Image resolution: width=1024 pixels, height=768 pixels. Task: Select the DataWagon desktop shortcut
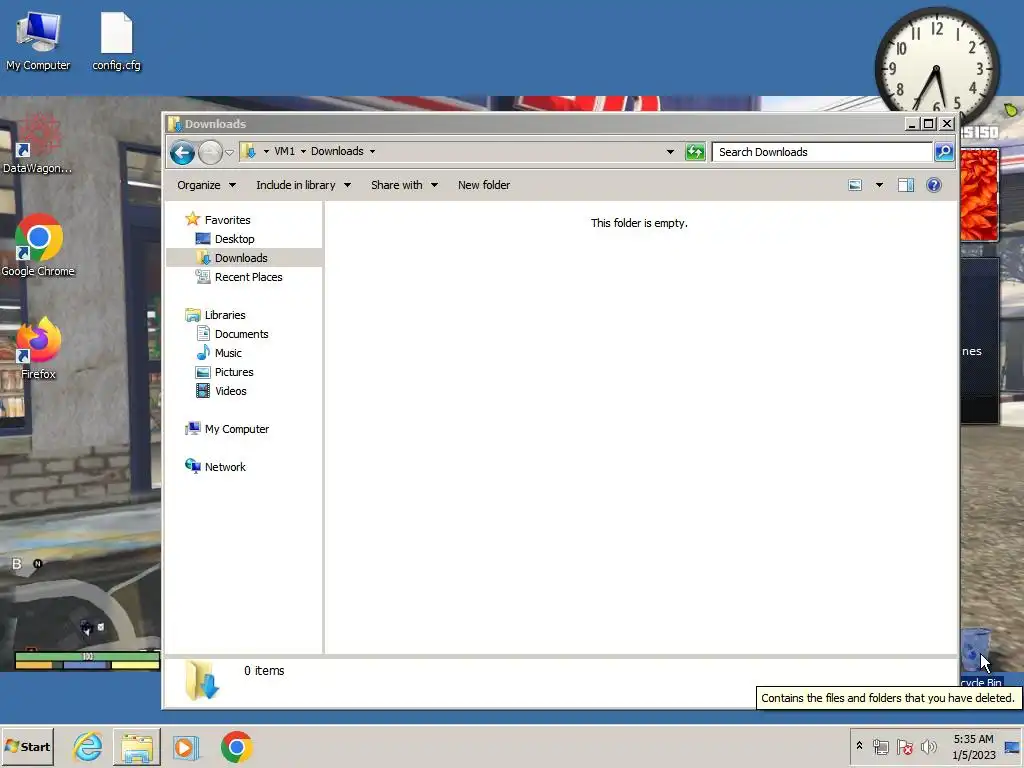pos(37,144)
